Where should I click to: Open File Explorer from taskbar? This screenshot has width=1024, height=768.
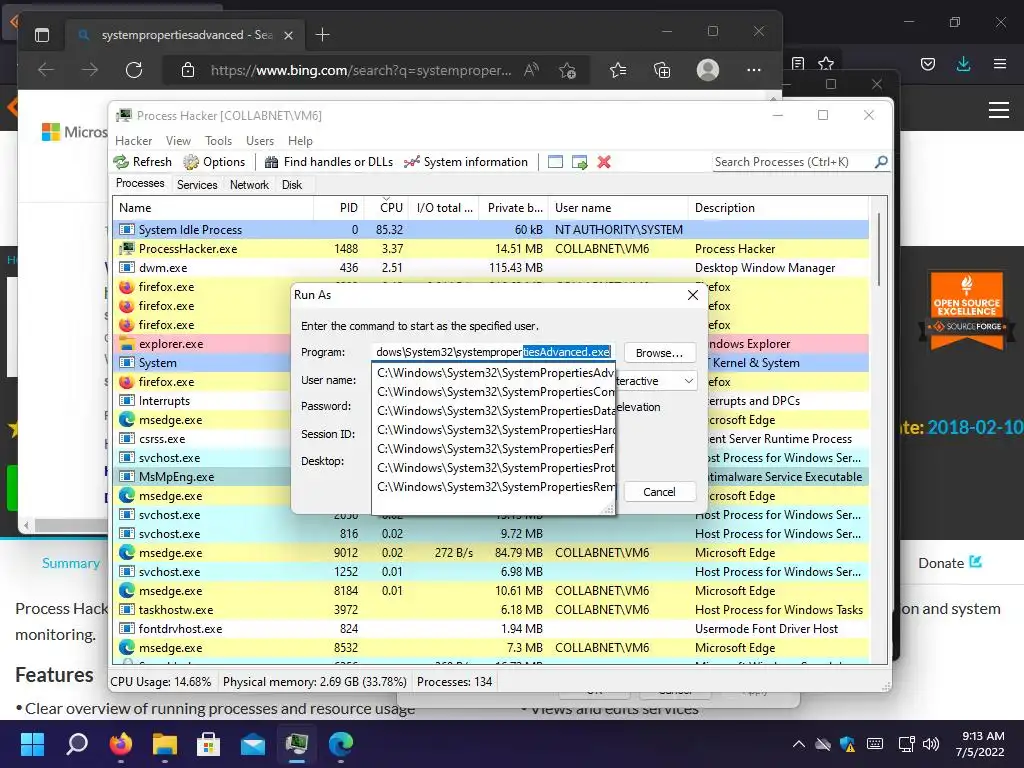pyautogui.click(x=165, y=744)
